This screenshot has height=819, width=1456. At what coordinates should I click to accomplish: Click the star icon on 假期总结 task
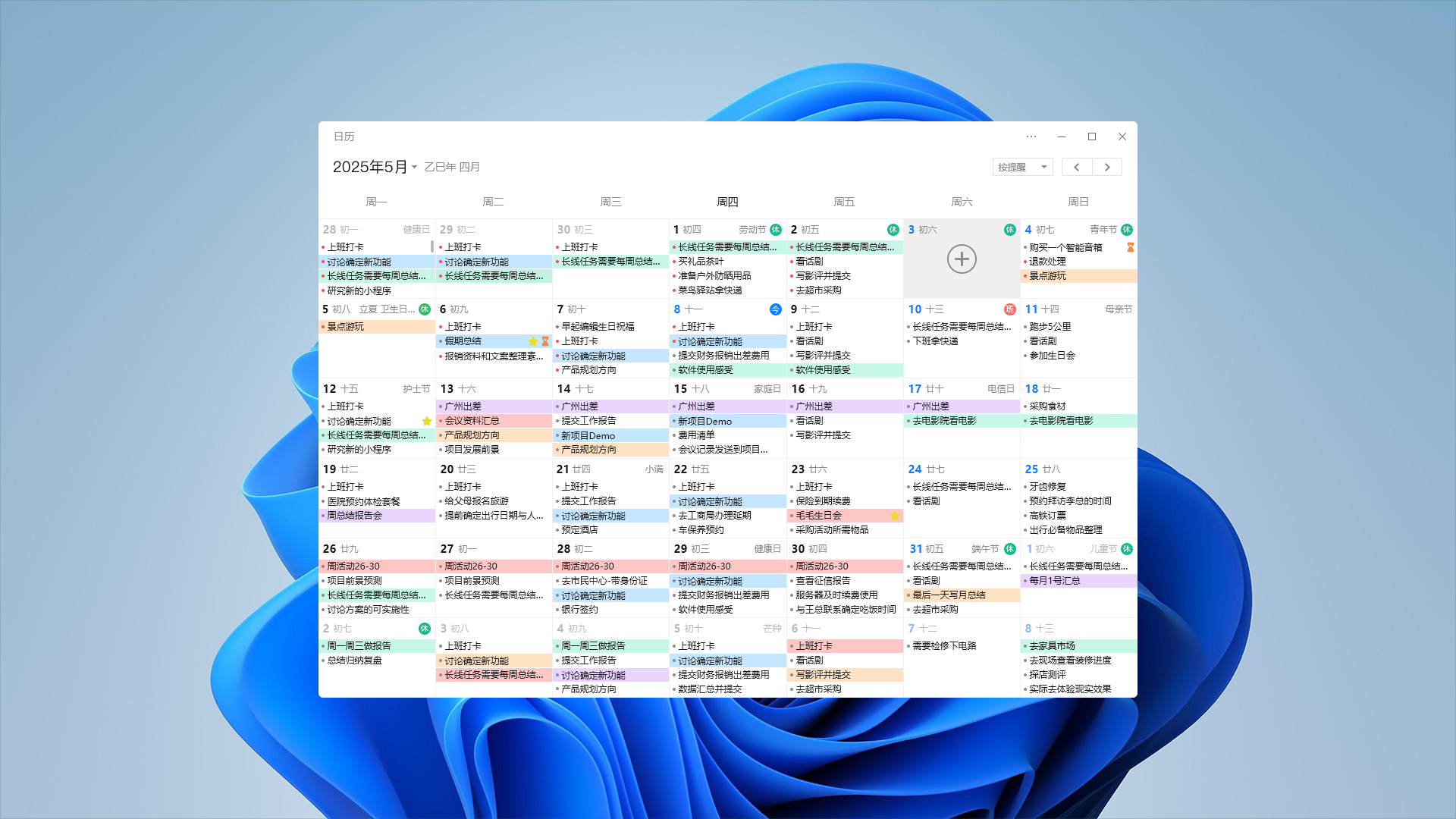pyautogui.click(x=532, y=341)
